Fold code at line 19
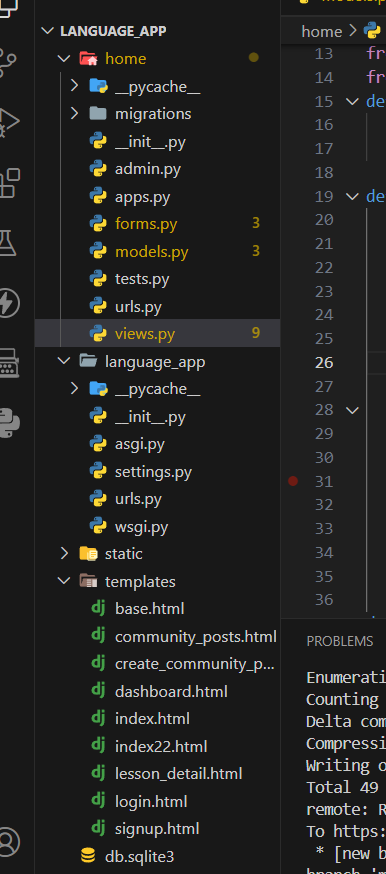 (x=353, y=196)
